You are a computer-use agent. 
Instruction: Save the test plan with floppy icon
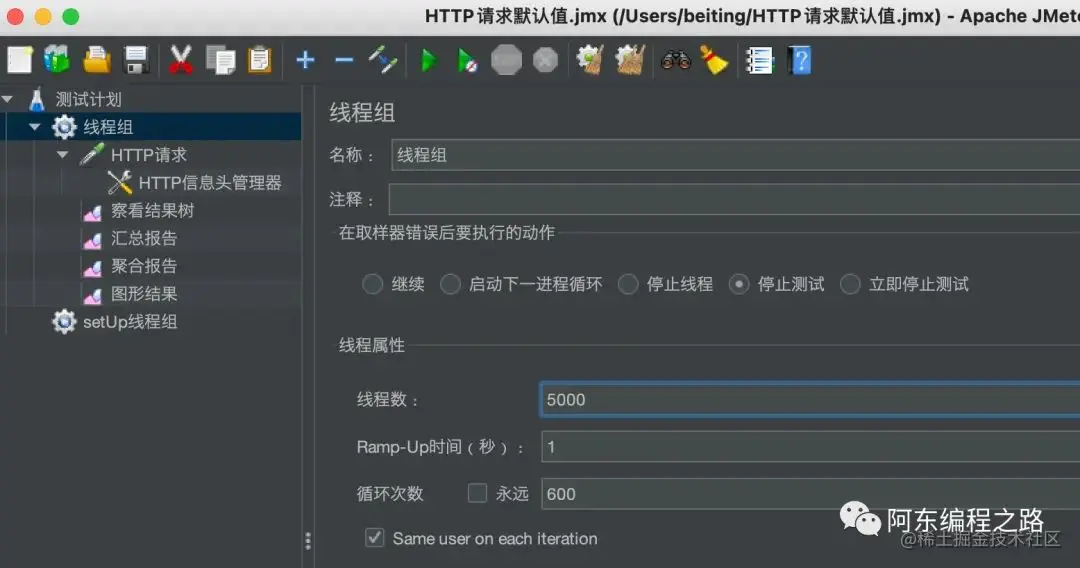tap(136, 60)
